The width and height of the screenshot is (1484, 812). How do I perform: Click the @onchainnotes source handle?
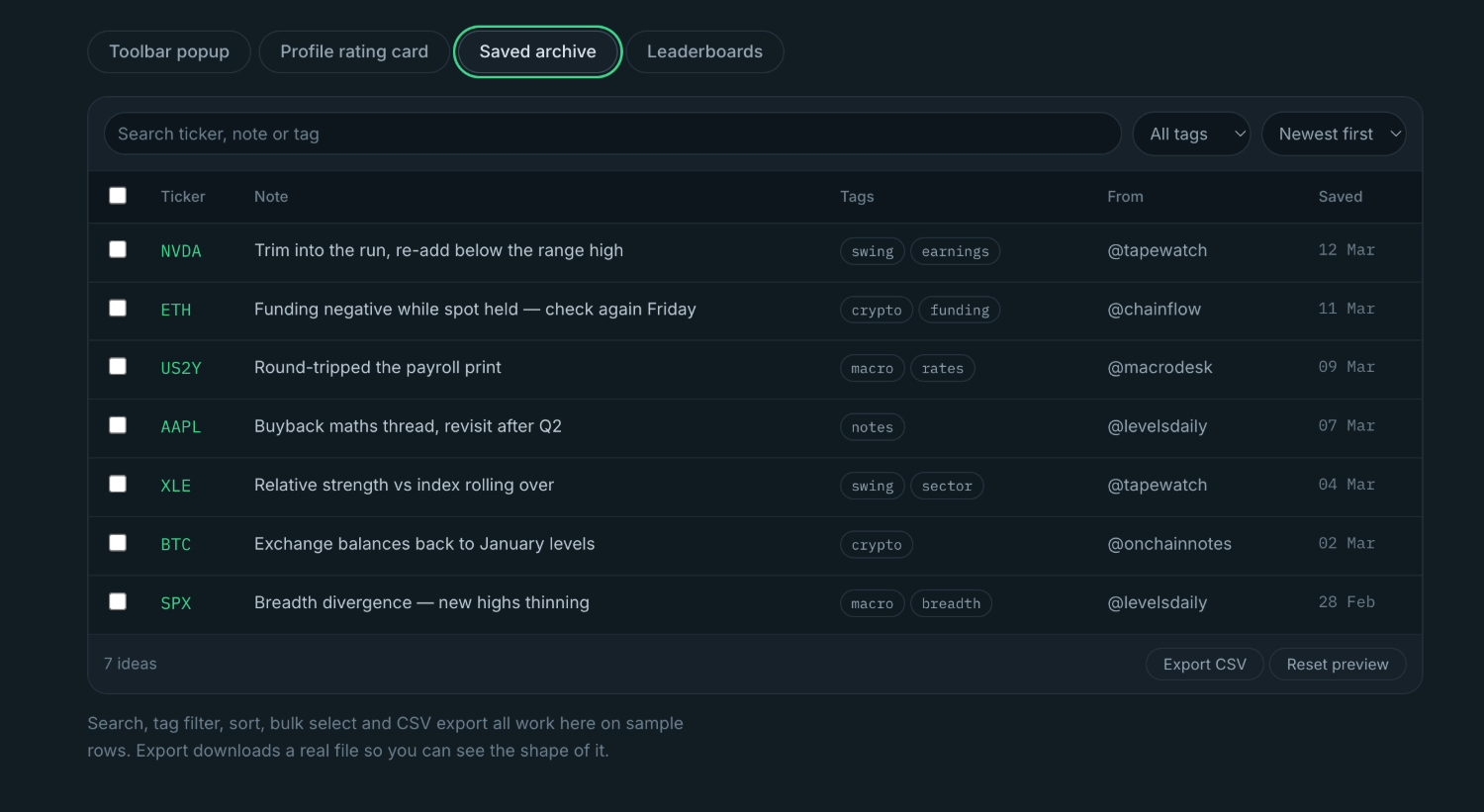click(1170, 544)
